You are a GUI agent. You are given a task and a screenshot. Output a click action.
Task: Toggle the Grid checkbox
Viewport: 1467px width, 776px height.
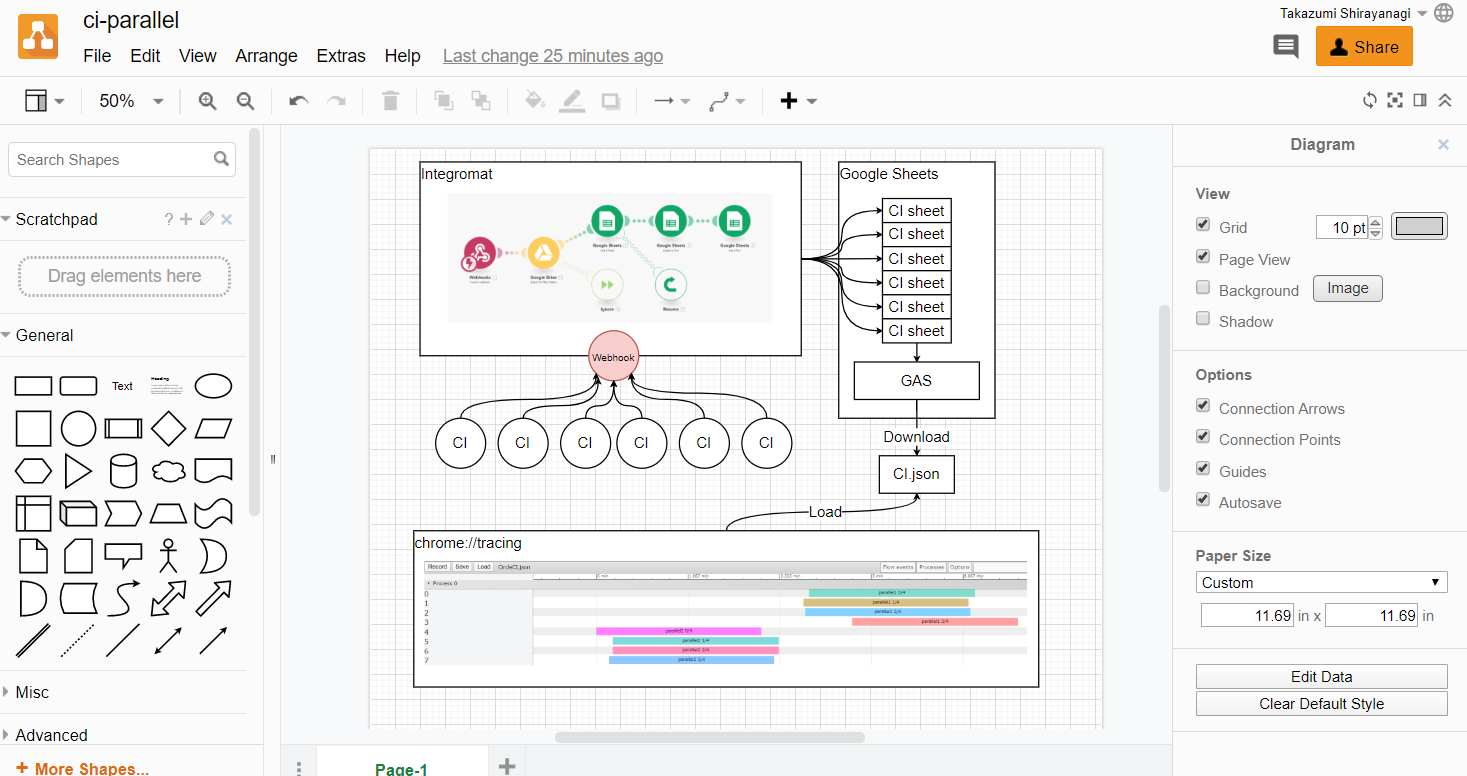(1203, 226)
